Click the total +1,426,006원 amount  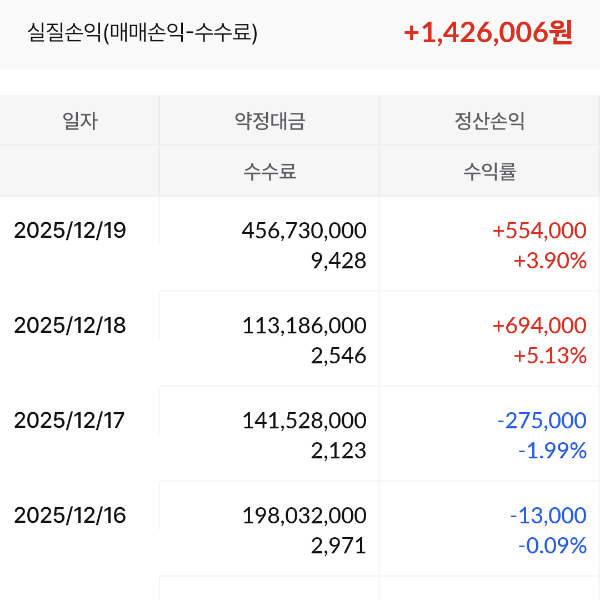pyautogui.click(x=488, y=32)
